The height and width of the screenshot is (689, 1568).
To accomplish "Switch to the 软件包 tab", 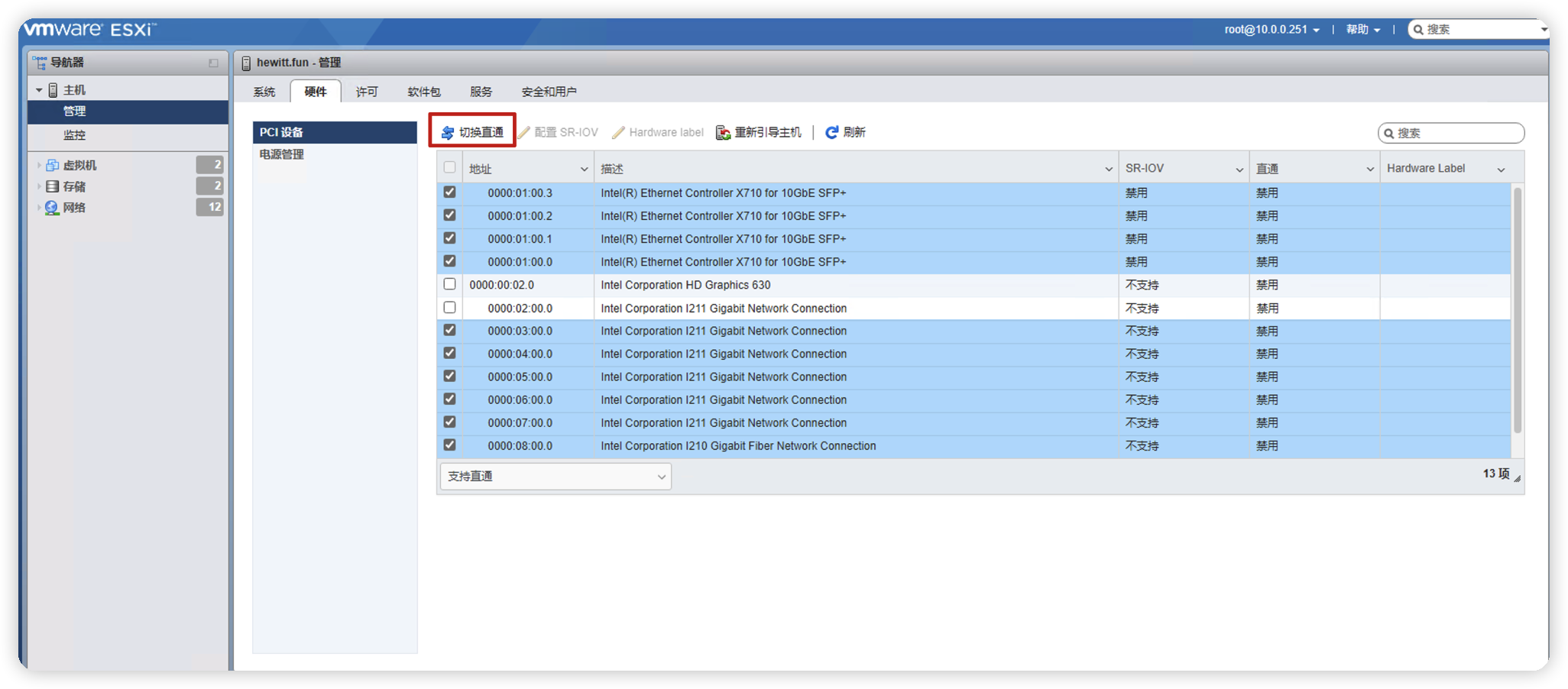I will (x=424, y=92).
